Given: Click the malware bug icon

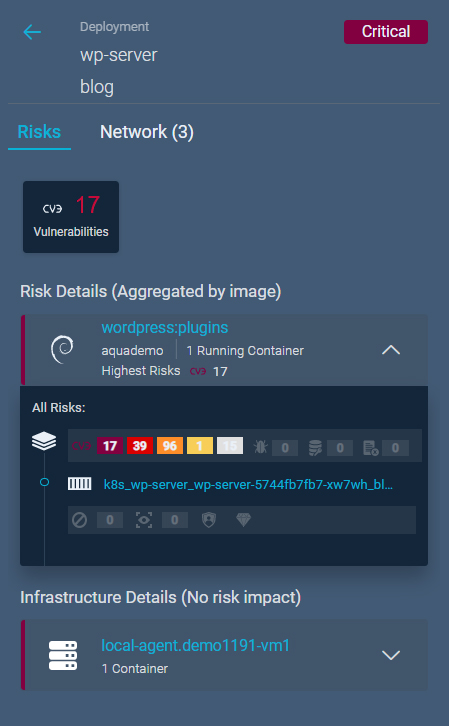Looking at the screenshot, I should pos(261,447).
